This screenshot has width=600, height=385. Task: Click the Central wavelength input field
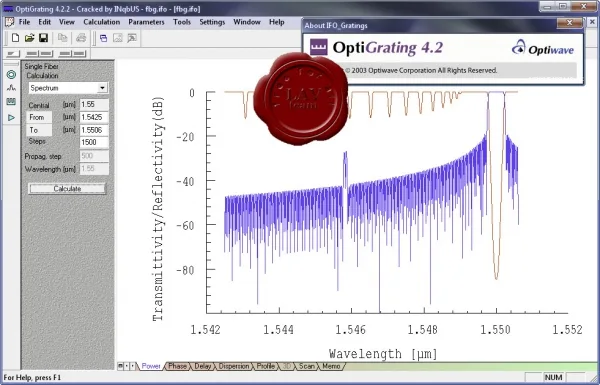click(94, 104)
